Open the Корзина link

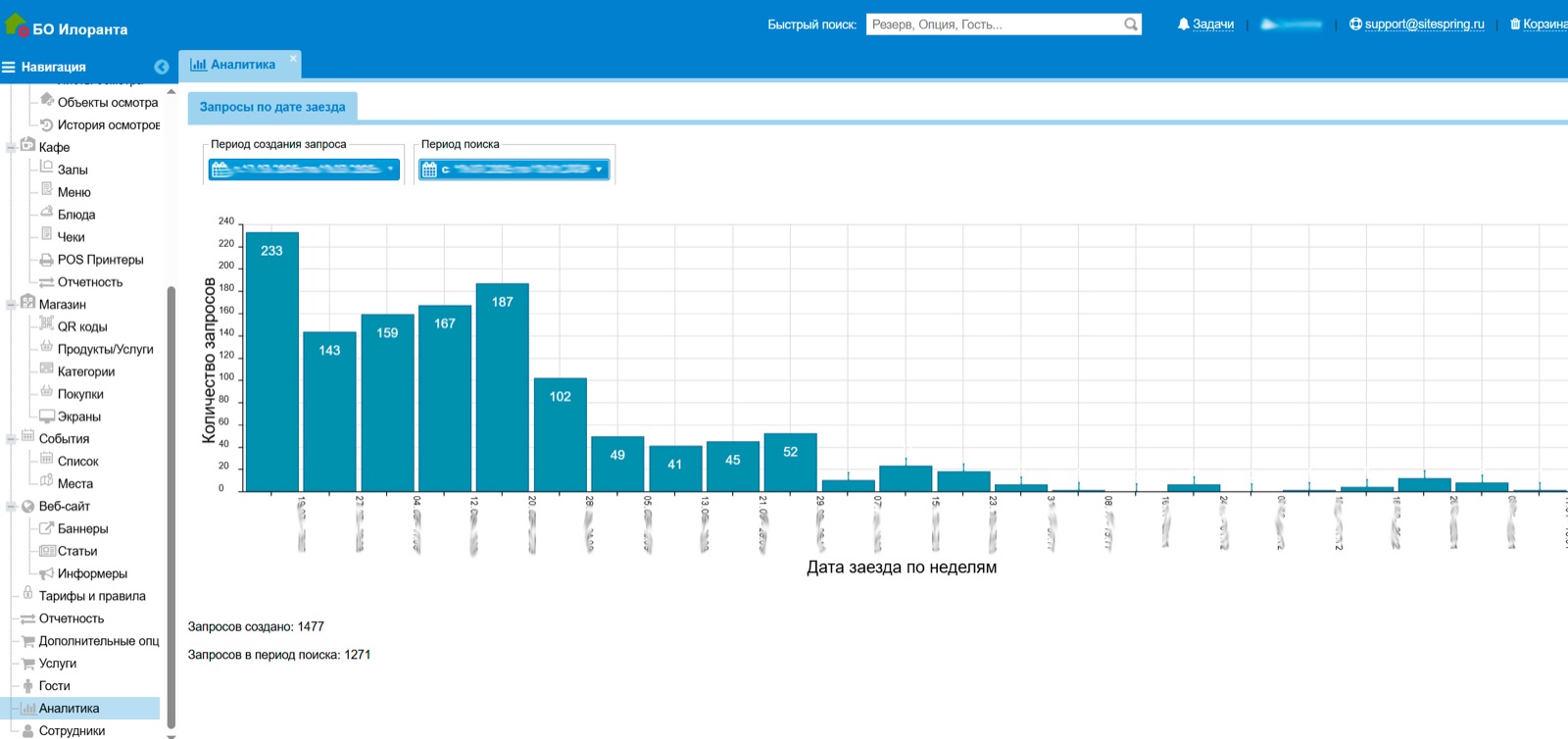(x=1544, y=25)
